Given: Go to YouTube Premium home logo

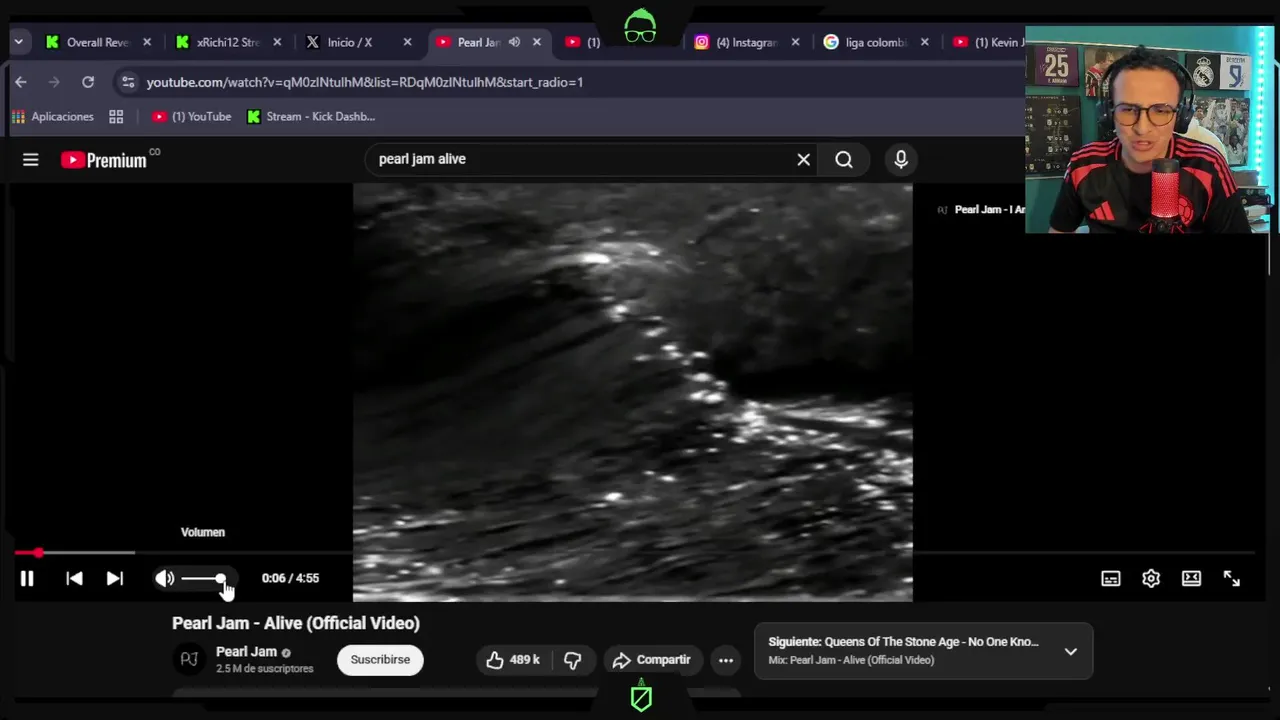Looking at the screenshot, I should tap(103, 159).
